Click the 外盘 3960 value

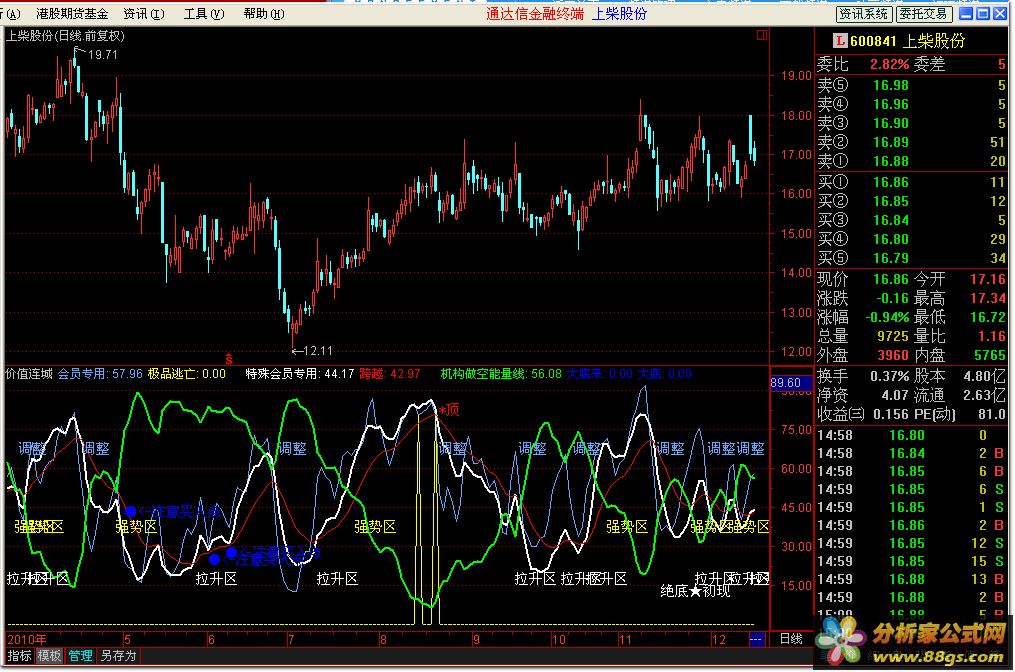coord(893,355)
